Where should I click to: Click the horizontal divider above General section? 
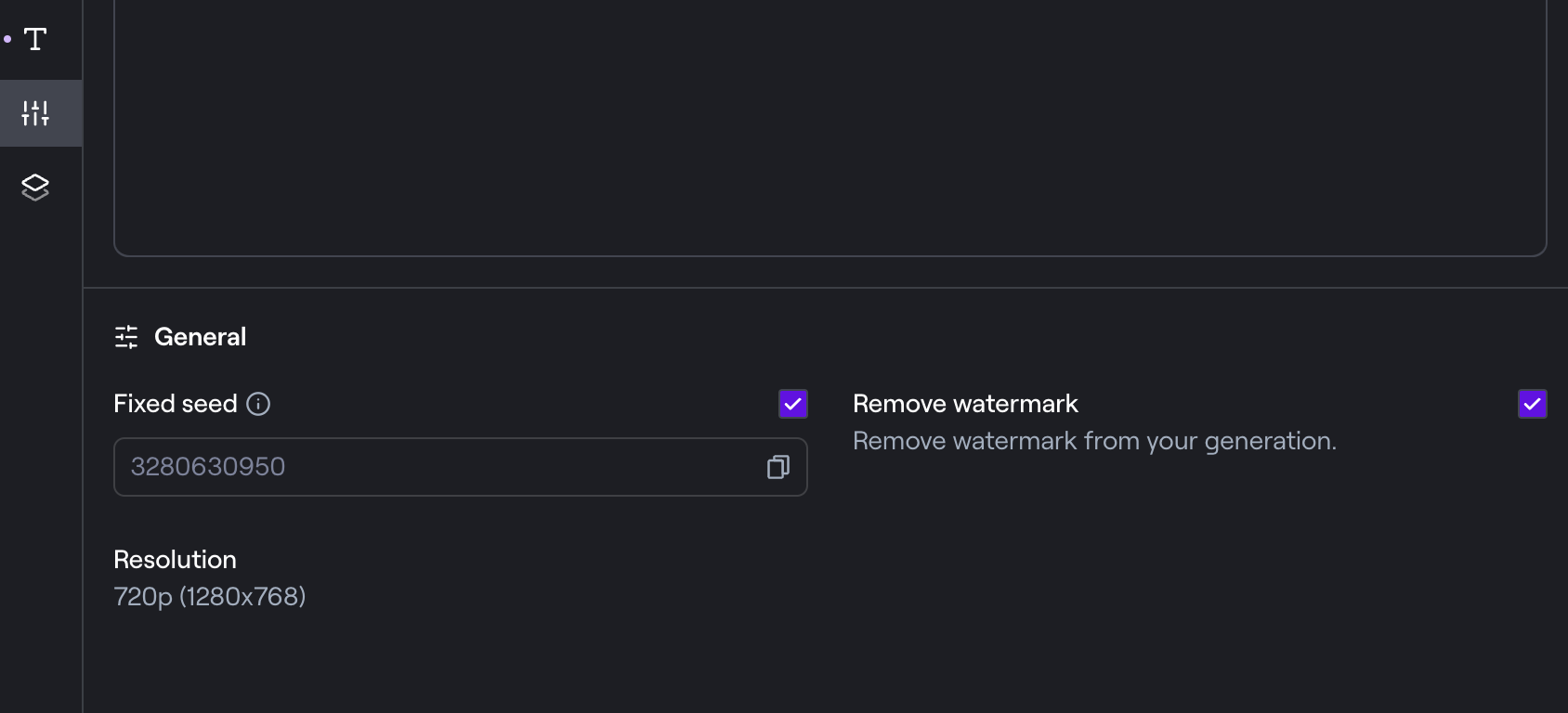[x=825, y=288]
